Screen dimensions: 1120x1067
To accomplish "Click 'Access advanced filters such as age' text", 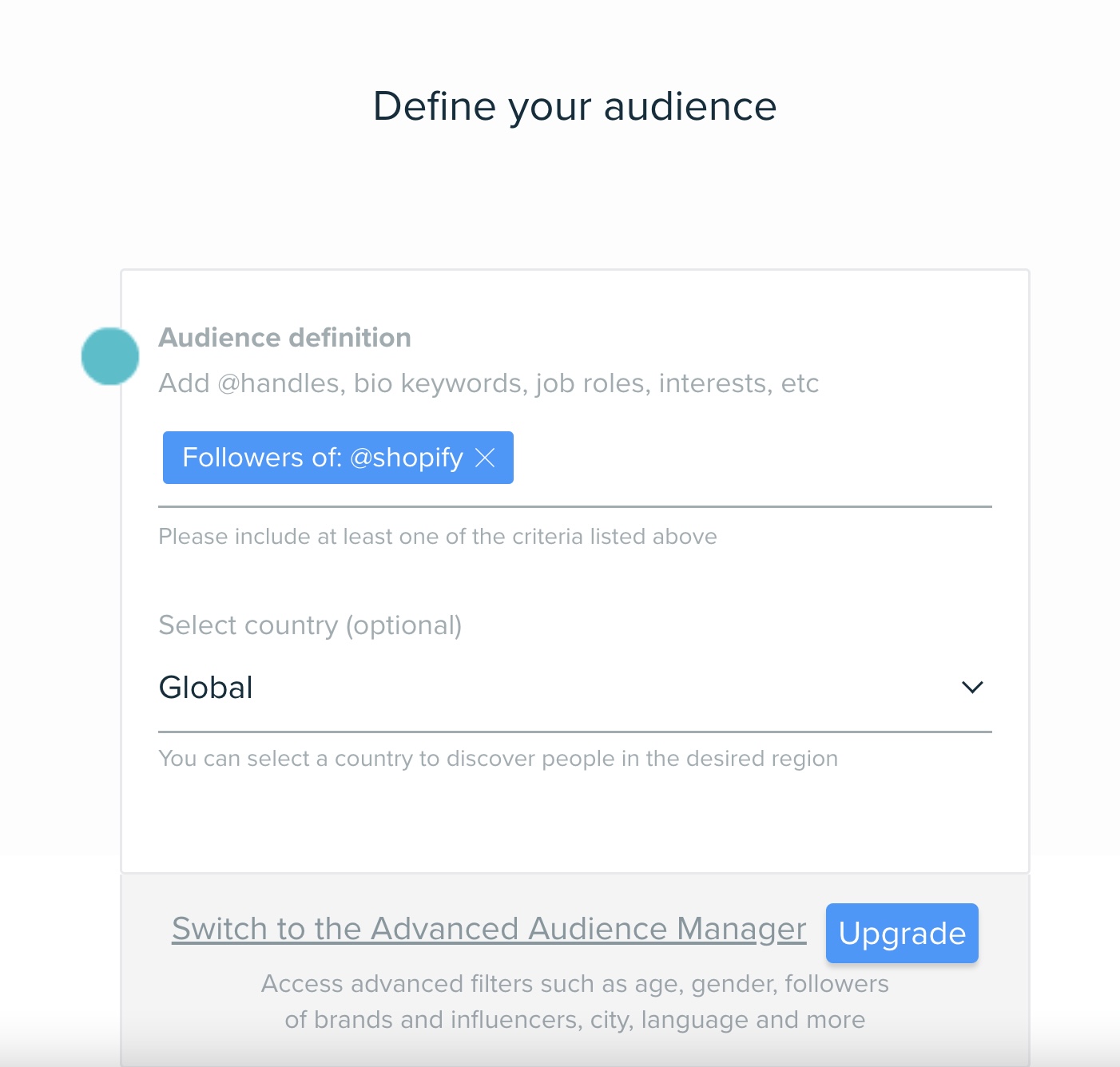I will click(x=575, y=1002).
